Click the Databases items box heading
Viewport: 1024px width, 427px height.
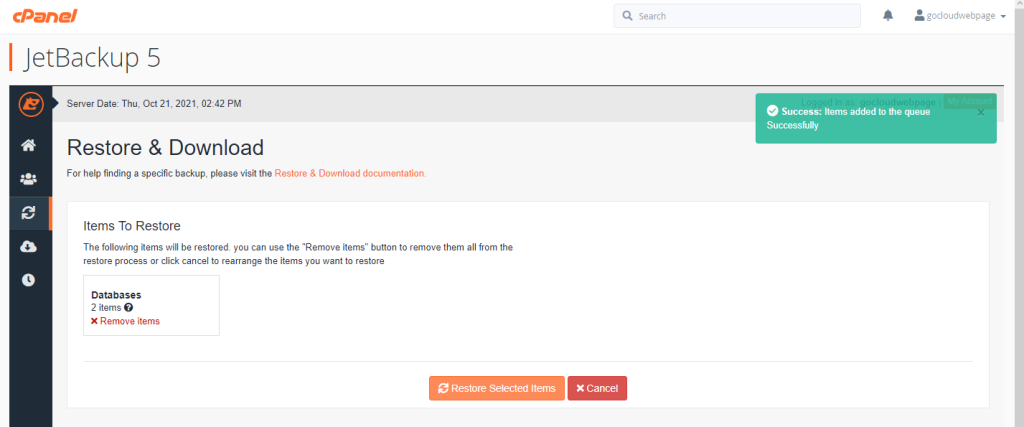point(116,295)
